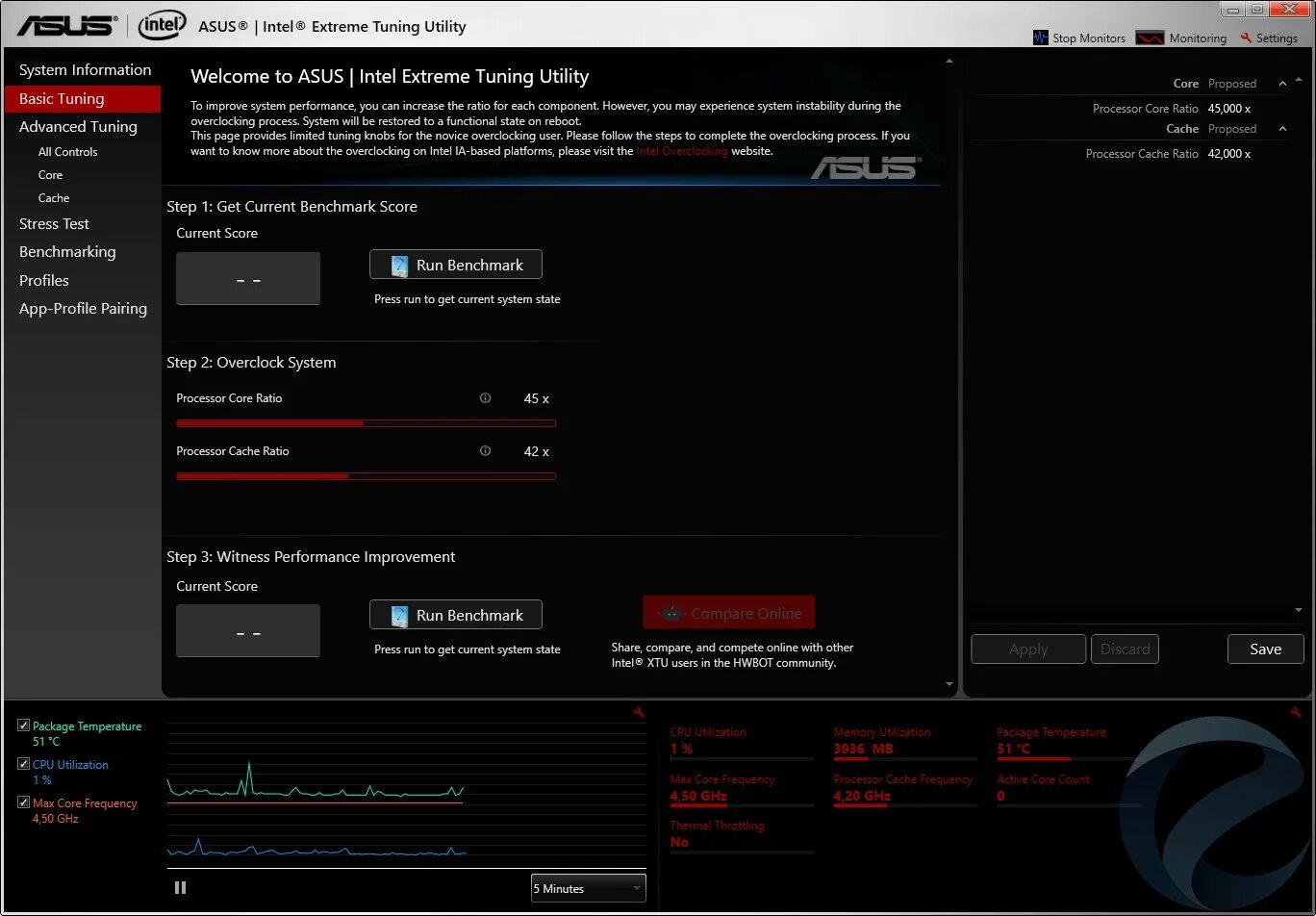Viewport: 1316px width, 916px height.
Task: Click the Step 3 Current Score box
Action: coord(248,631)
